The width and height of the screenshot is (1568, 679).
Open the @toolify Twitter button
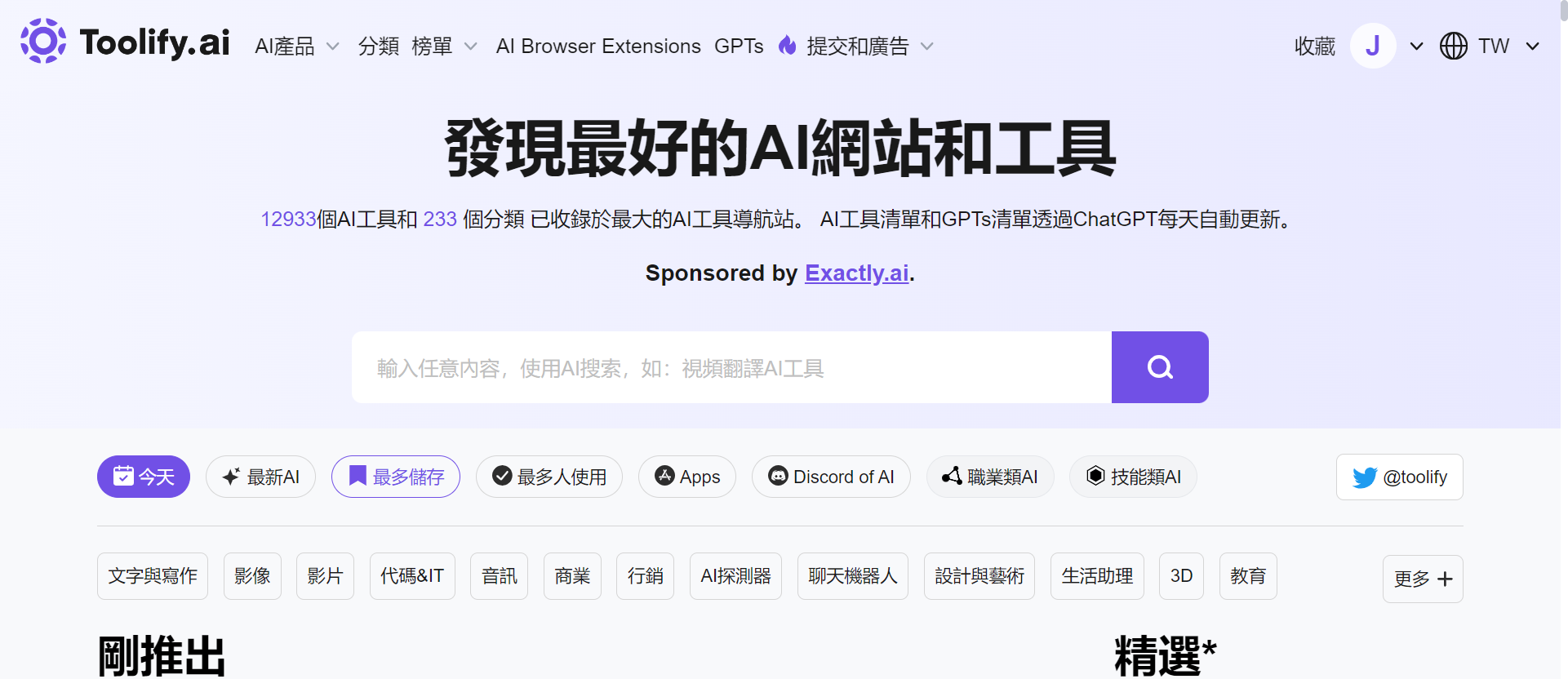[x=1400, y=477]
